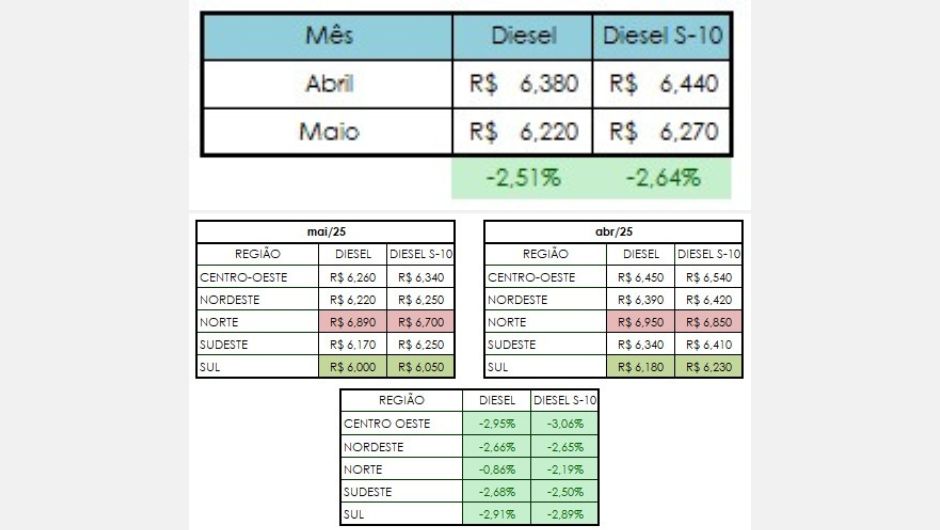Viewport: 940px width, 530px height.
Task: Select the abr/25 table title cell
Action: pos(613,231)
